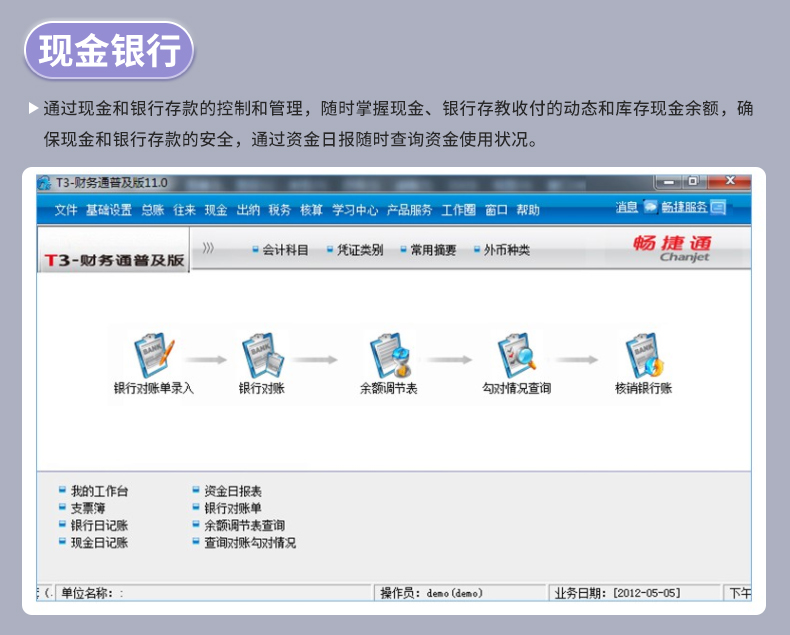Open the 现金日记账 link

[99, 542]
